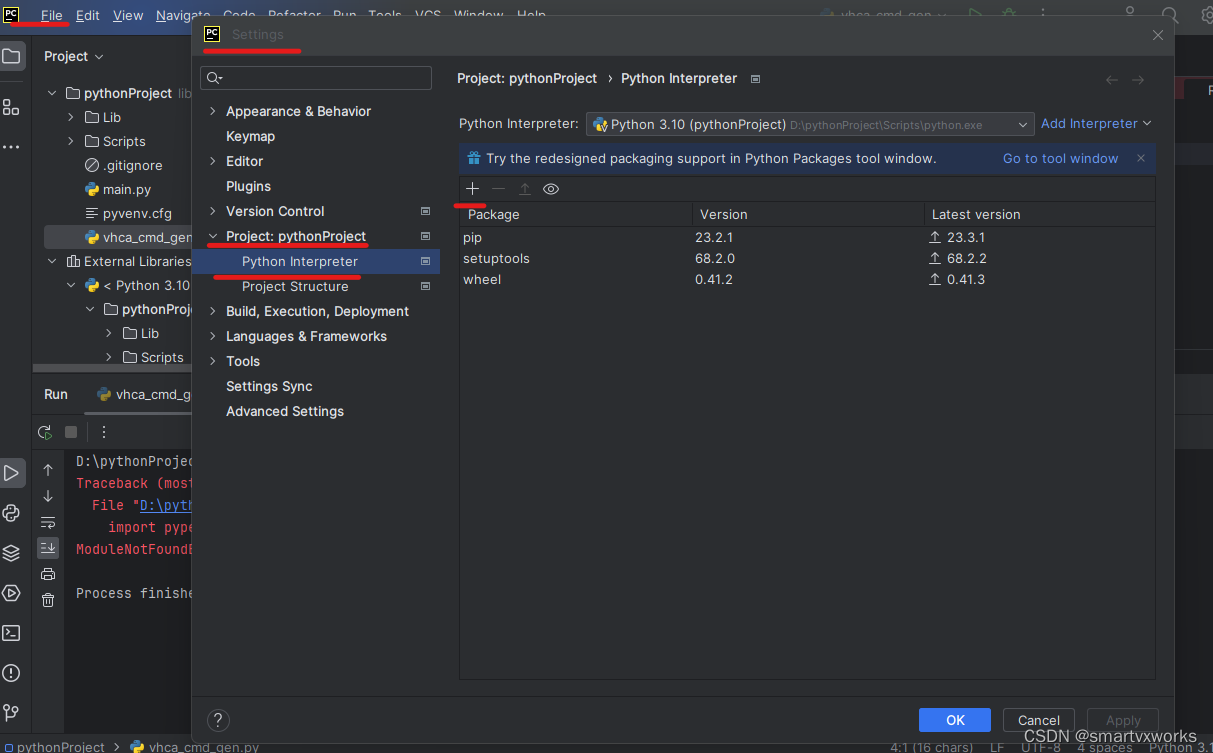Click the minus icon to uninstall a package
The image size is (1213, 753).
pyautogui.click(x=499, y=189)
